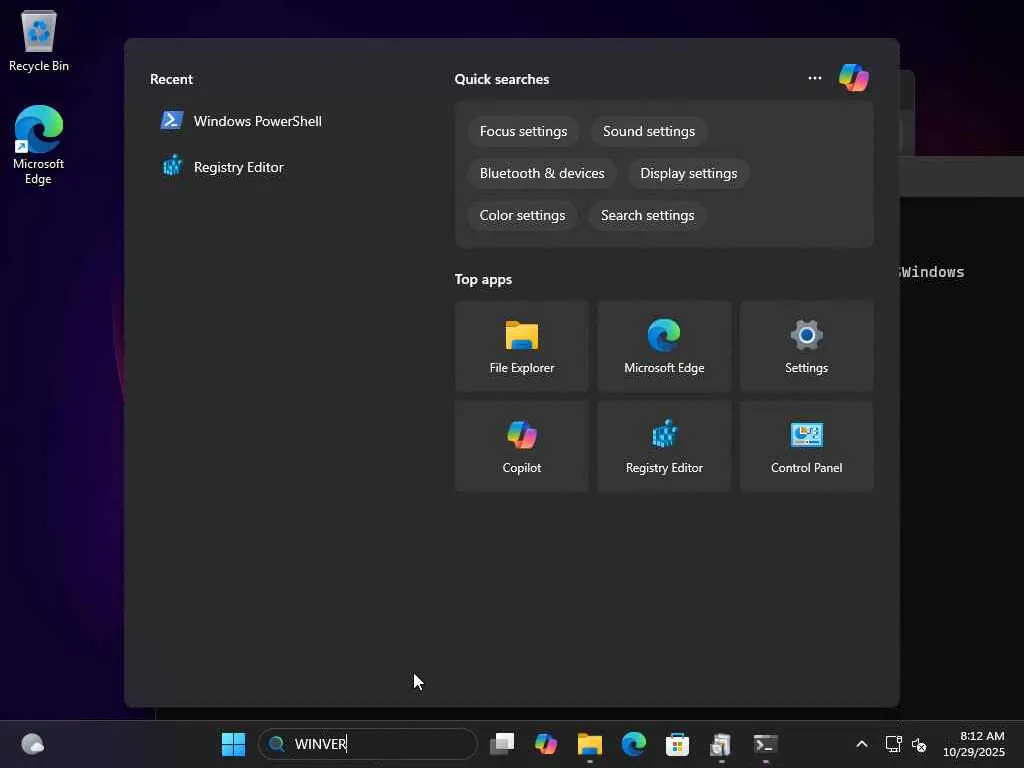Open File Explorer on the taskbar
Viewport: 1024px width, 768px height.
[590, 744]
